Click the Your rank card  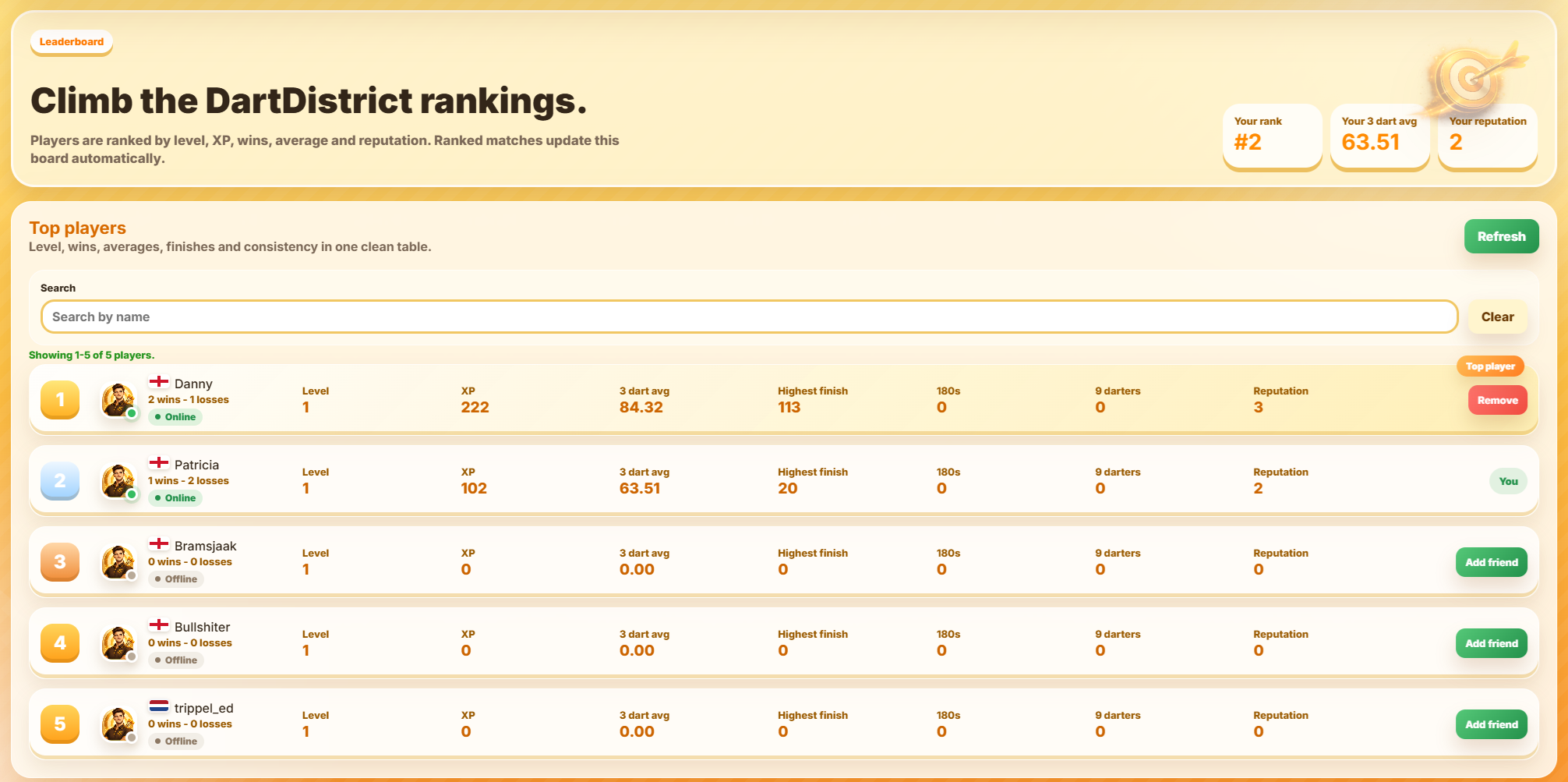(1272, 136)
